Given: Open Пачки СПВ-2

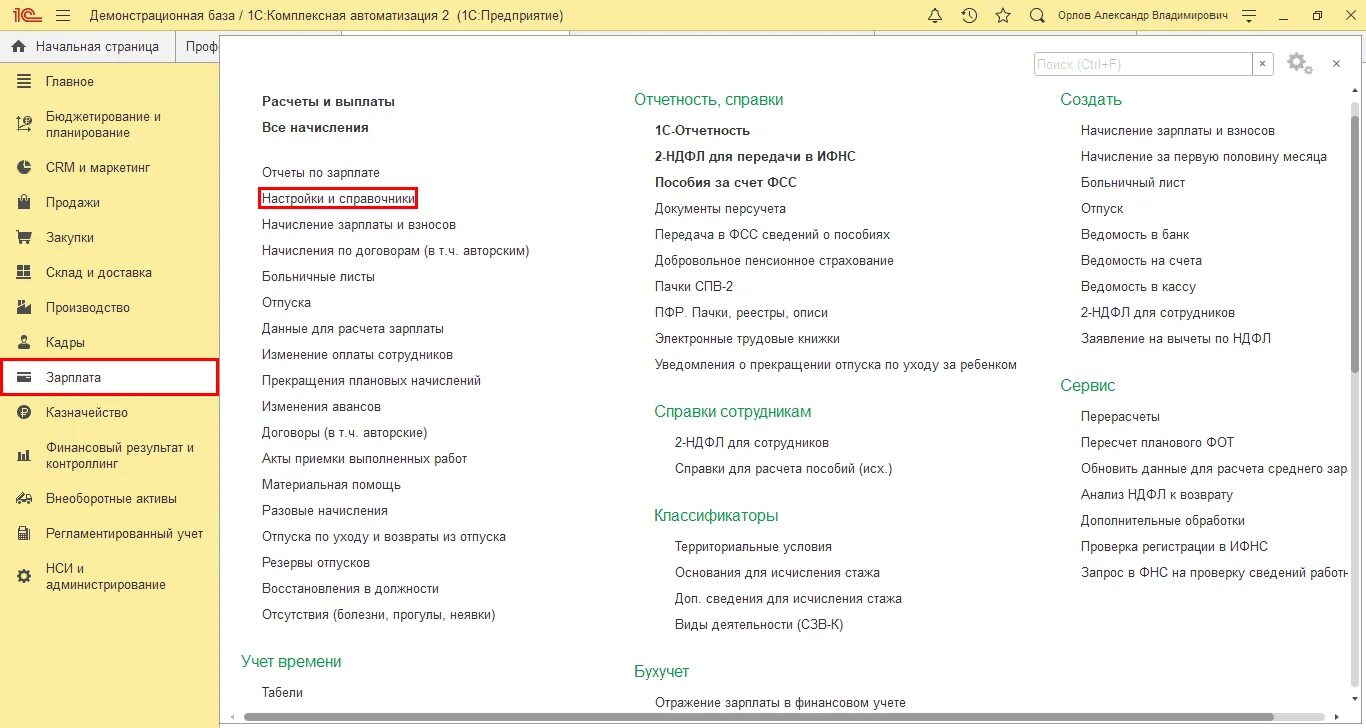Looking at the screenshot, I should pos(694,287).
